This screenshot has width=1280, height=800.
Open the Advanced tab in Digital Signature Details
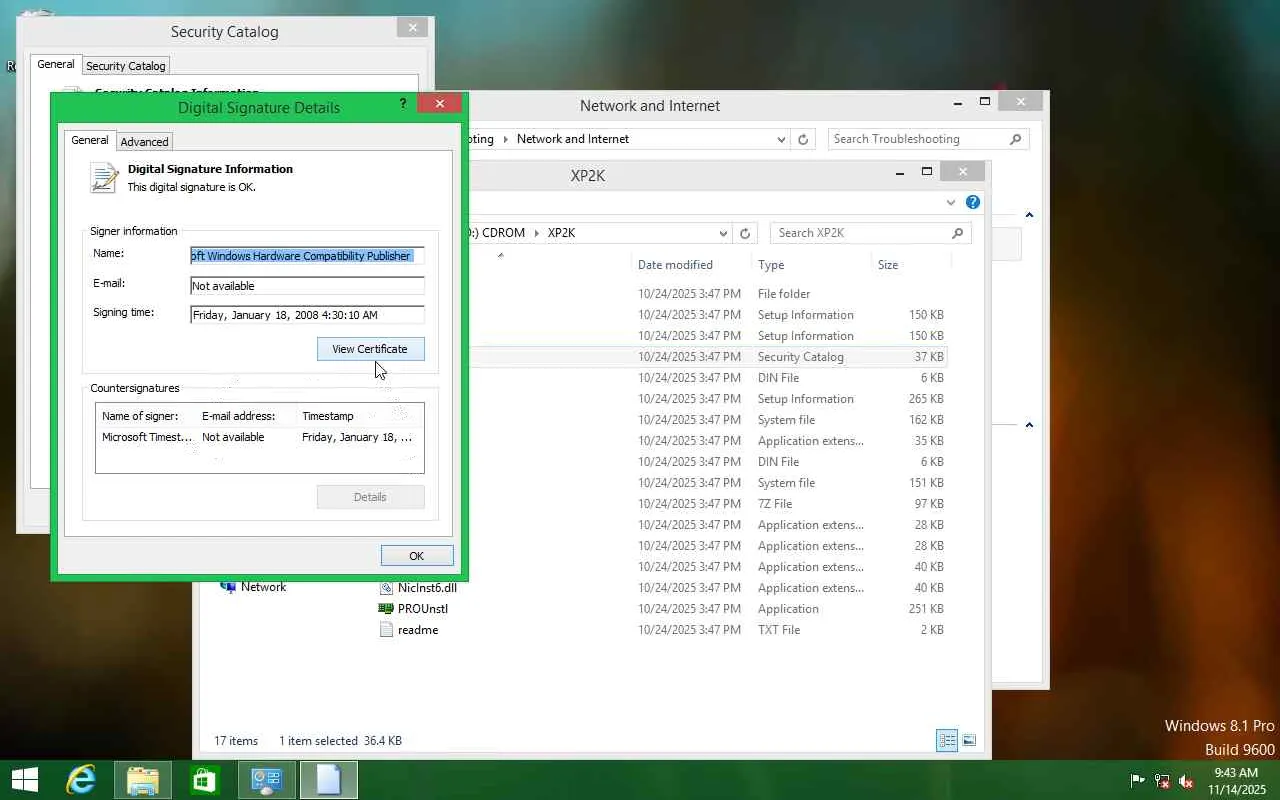click(144, 142)
